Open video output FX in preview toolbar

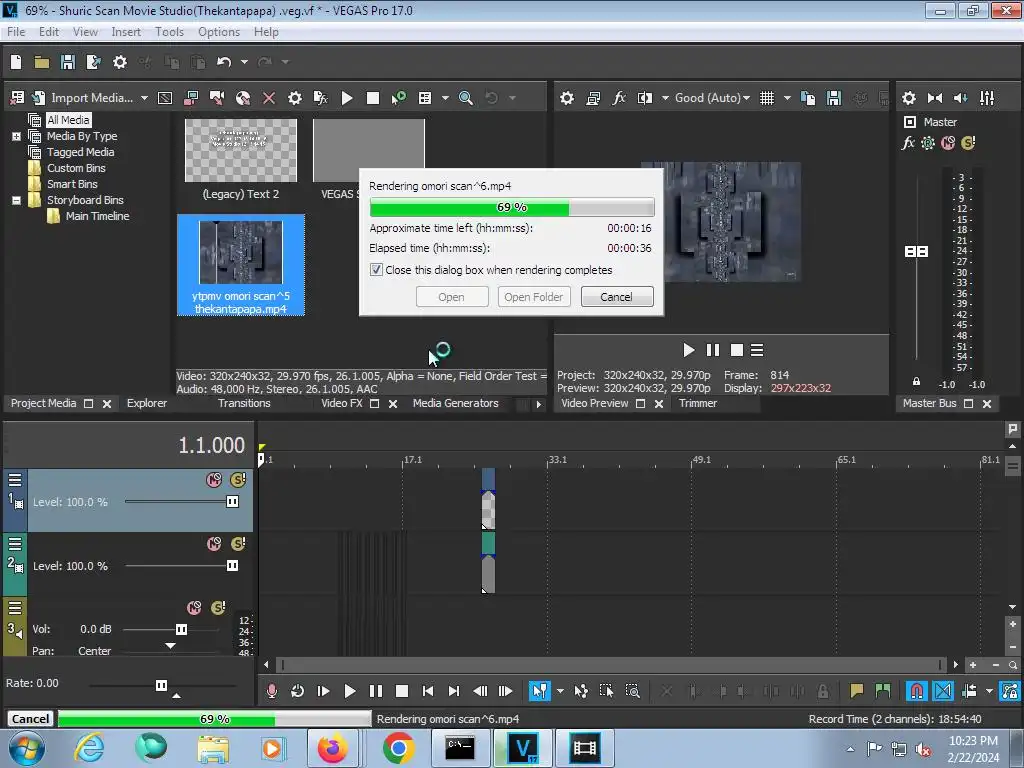coord(618,98)
